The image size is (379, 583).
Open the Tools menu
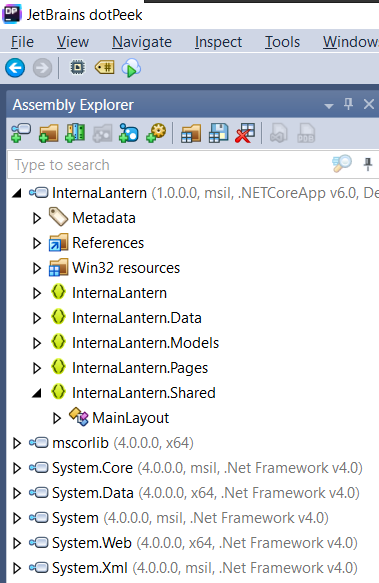(x=282, y=42)
